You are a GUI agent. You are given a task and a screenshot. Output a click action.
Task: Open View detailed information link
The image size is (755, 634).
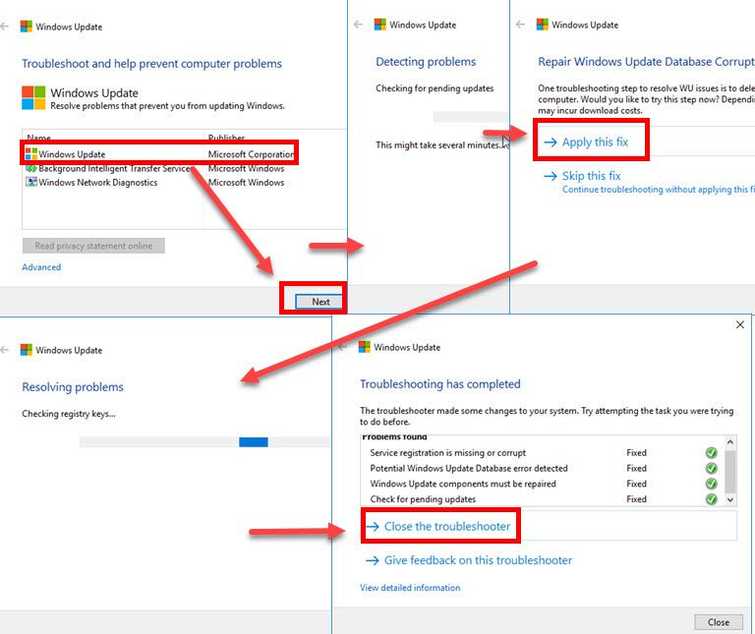(x=410, y=588)
